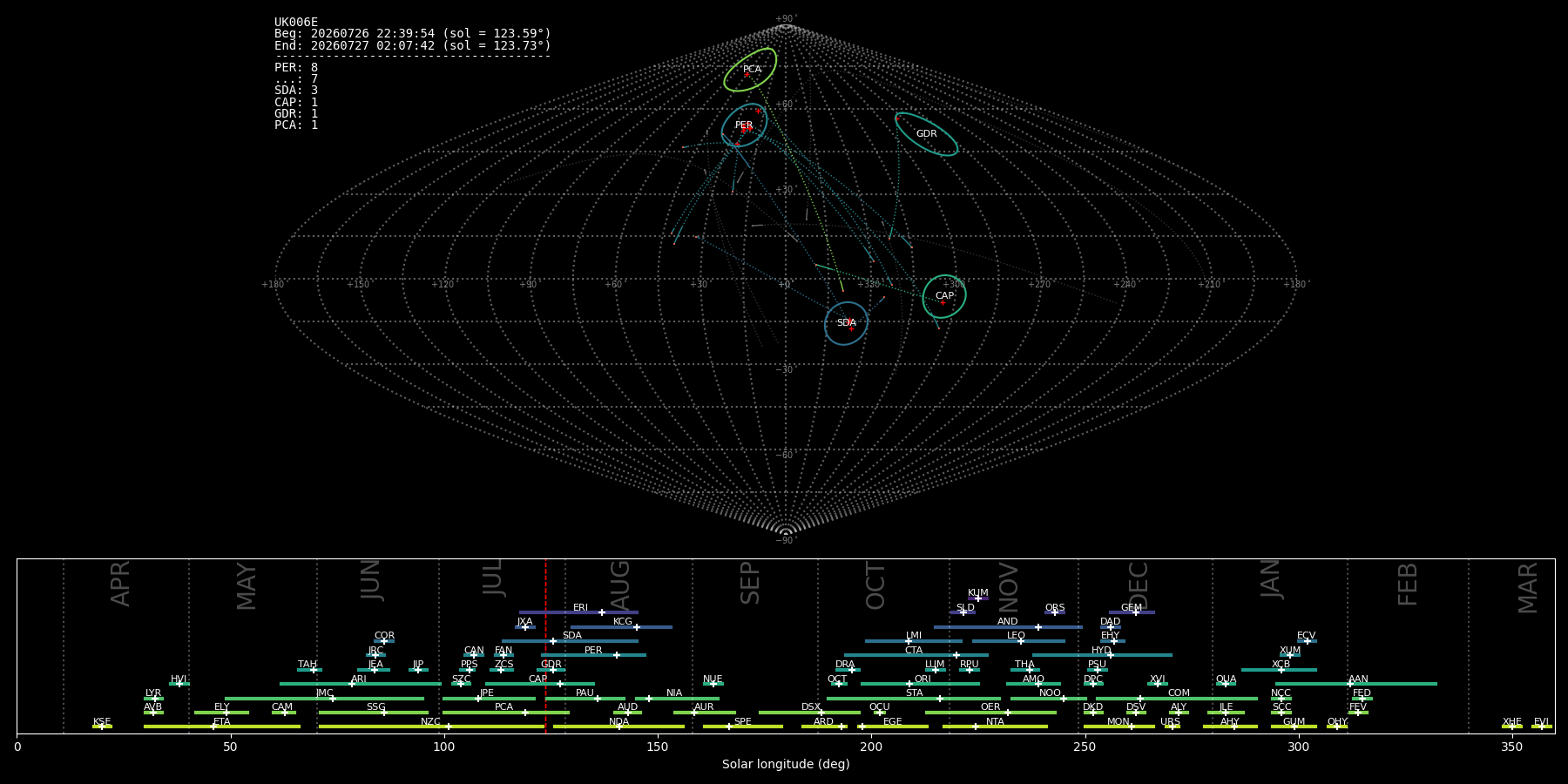Click the ECV shower marker in the timeline
This screenshot has height=784, width=1568.
point(1307,641)
